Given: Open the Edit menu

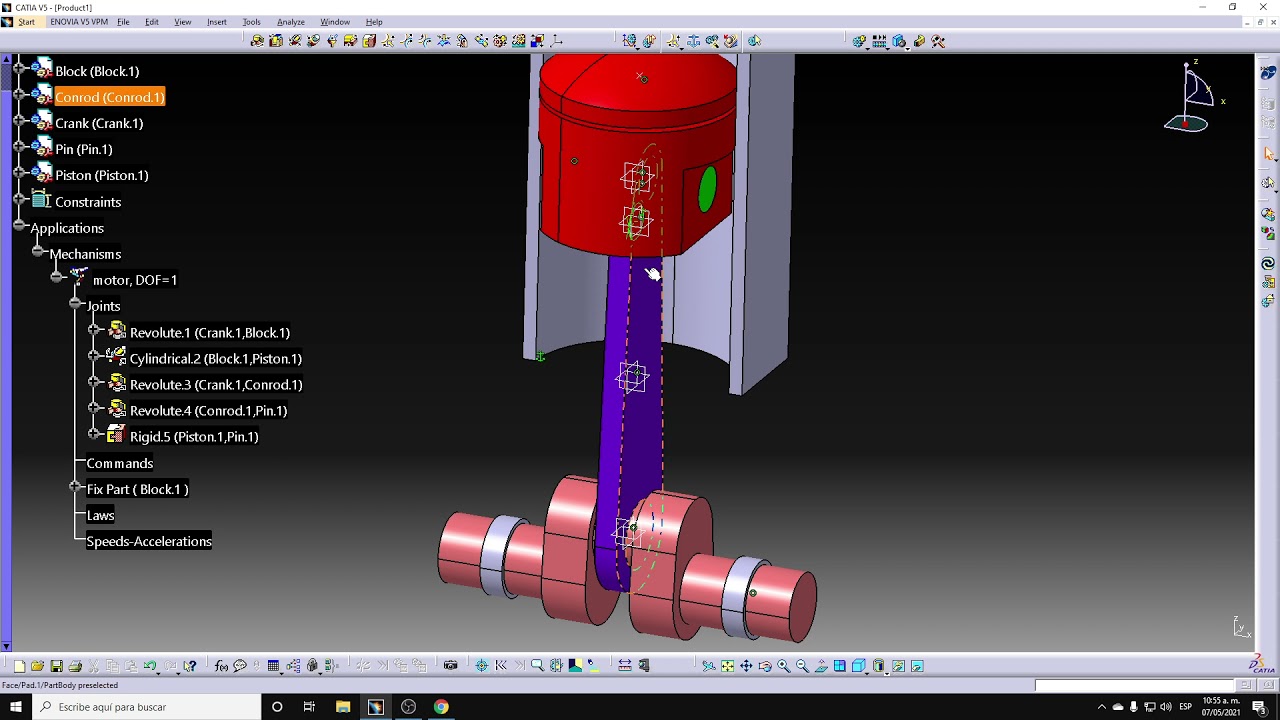Looking at the screenshot, I should coord(152,22).
